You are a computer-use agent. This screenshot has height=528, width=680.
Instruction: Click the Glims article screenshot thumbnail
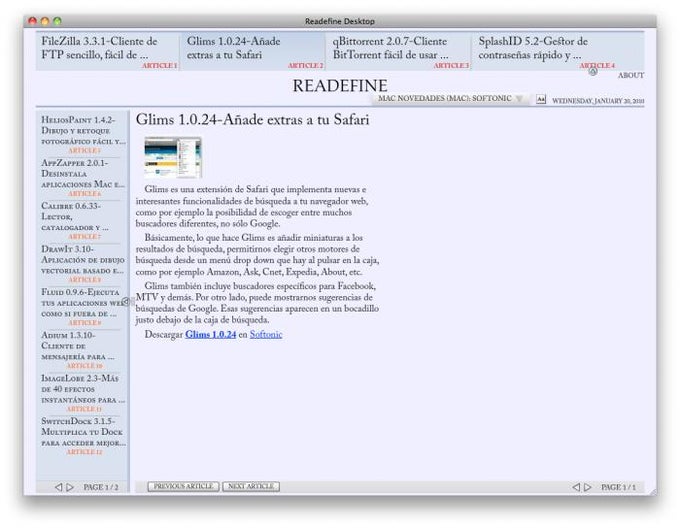tap(173, 157)
